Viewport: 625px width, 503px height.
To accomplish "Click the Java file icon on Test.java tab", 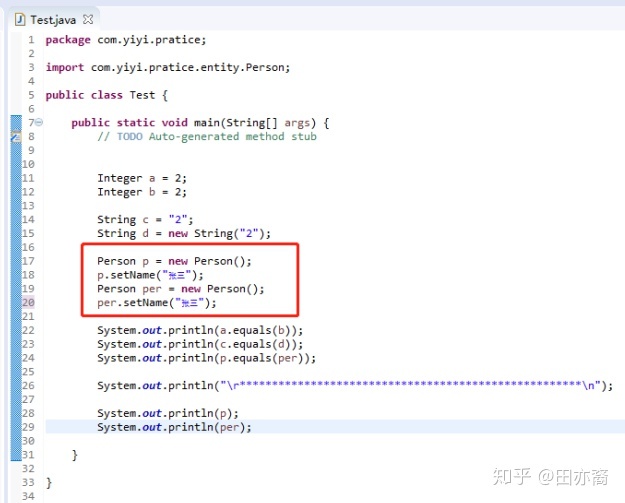I will pyautogui.click(x=20, y=19).
